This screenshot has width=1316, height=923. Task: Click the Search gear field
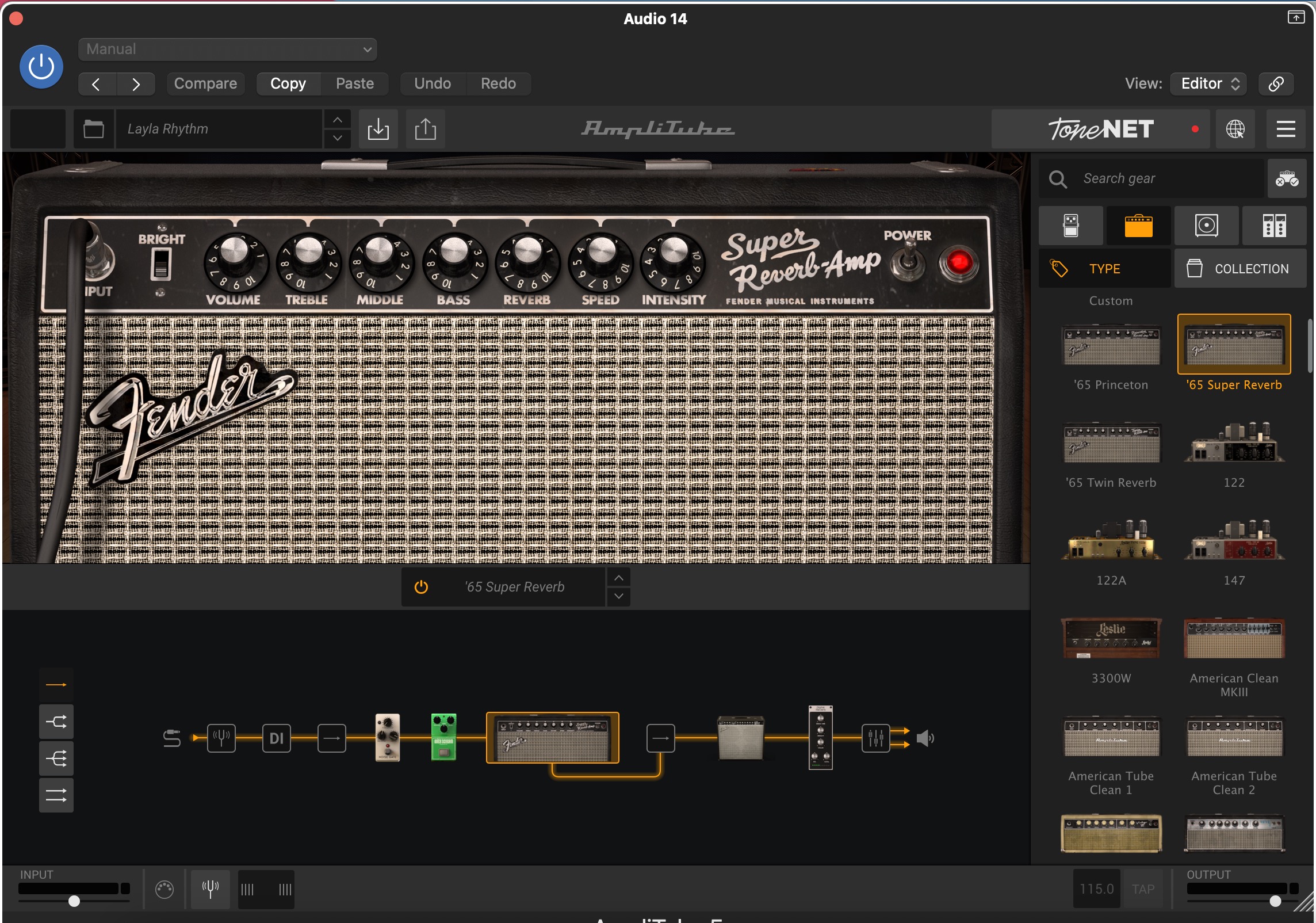[1153, 179]
